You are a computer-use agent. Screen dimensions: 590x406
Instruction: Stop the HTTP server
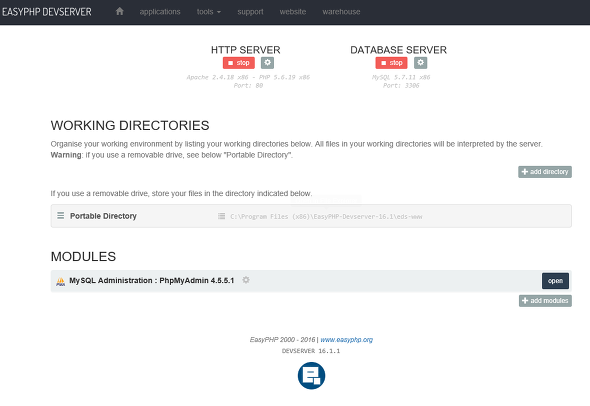239,63
